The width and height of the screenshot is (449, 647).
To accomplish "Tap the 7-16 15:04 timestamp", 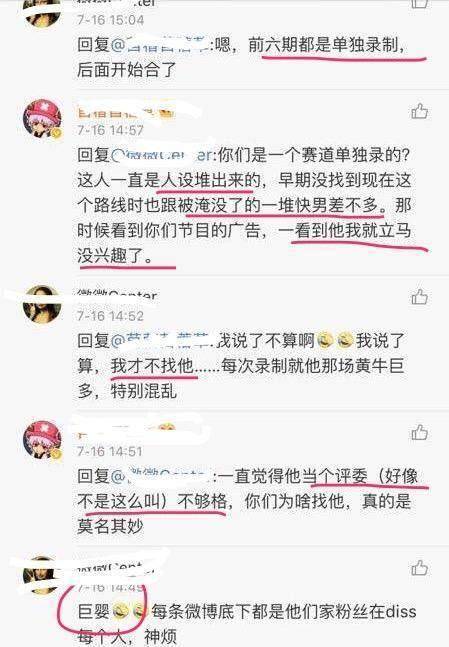I will pyautogui.click(x=111, y=19).
